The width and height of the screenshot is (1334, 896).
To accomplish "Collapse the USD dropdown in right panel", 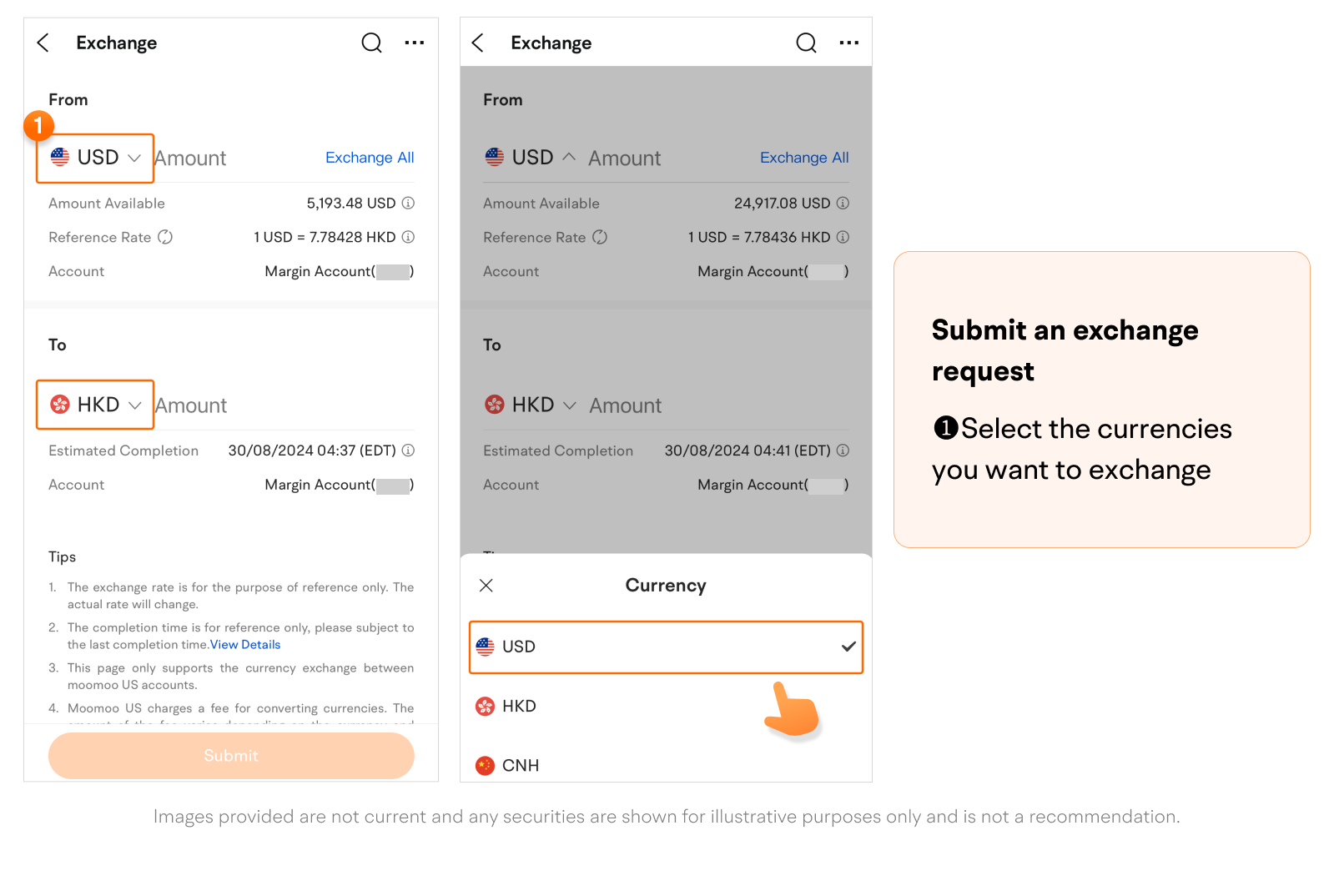I will (531, 157).
